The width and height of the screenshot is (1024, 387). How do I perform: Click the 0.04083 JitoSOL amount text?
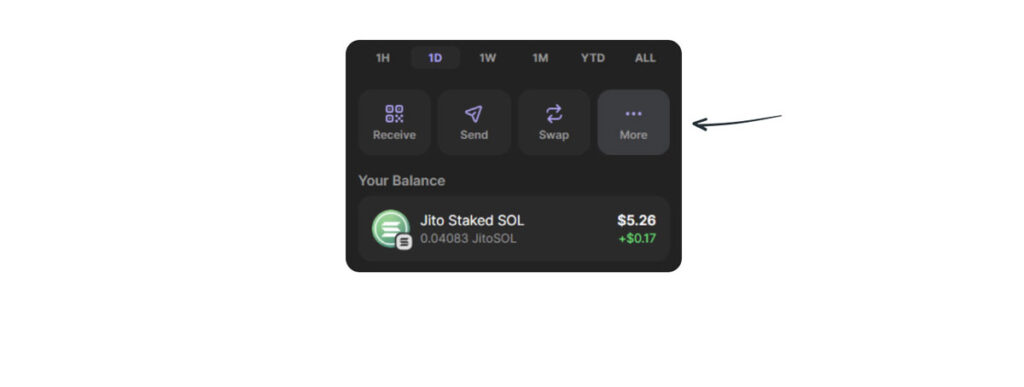click(x=468, y=239)
